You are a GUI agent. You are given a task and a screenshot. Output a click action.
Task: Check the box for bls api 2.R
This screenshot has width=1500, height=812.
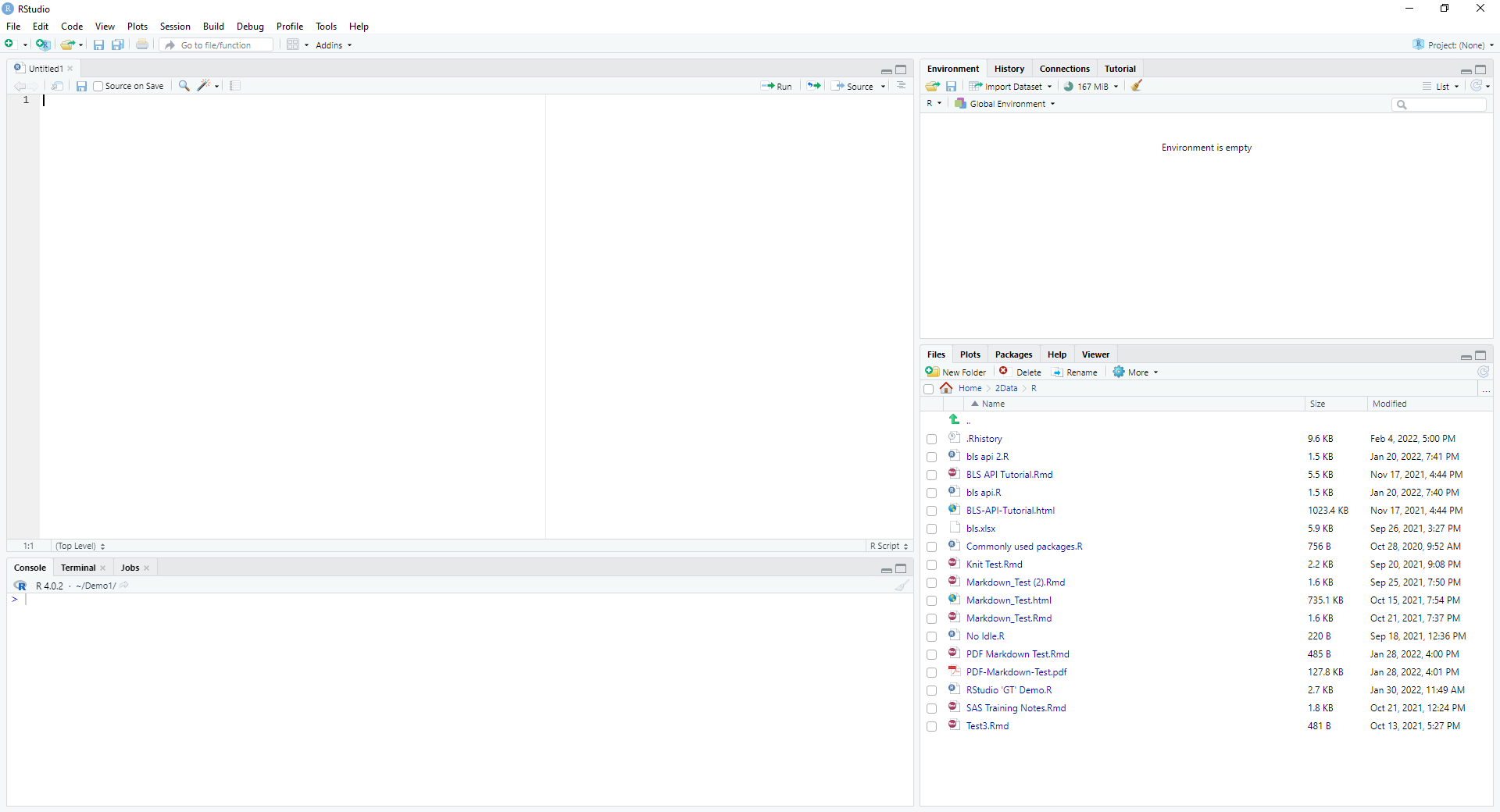931,458
